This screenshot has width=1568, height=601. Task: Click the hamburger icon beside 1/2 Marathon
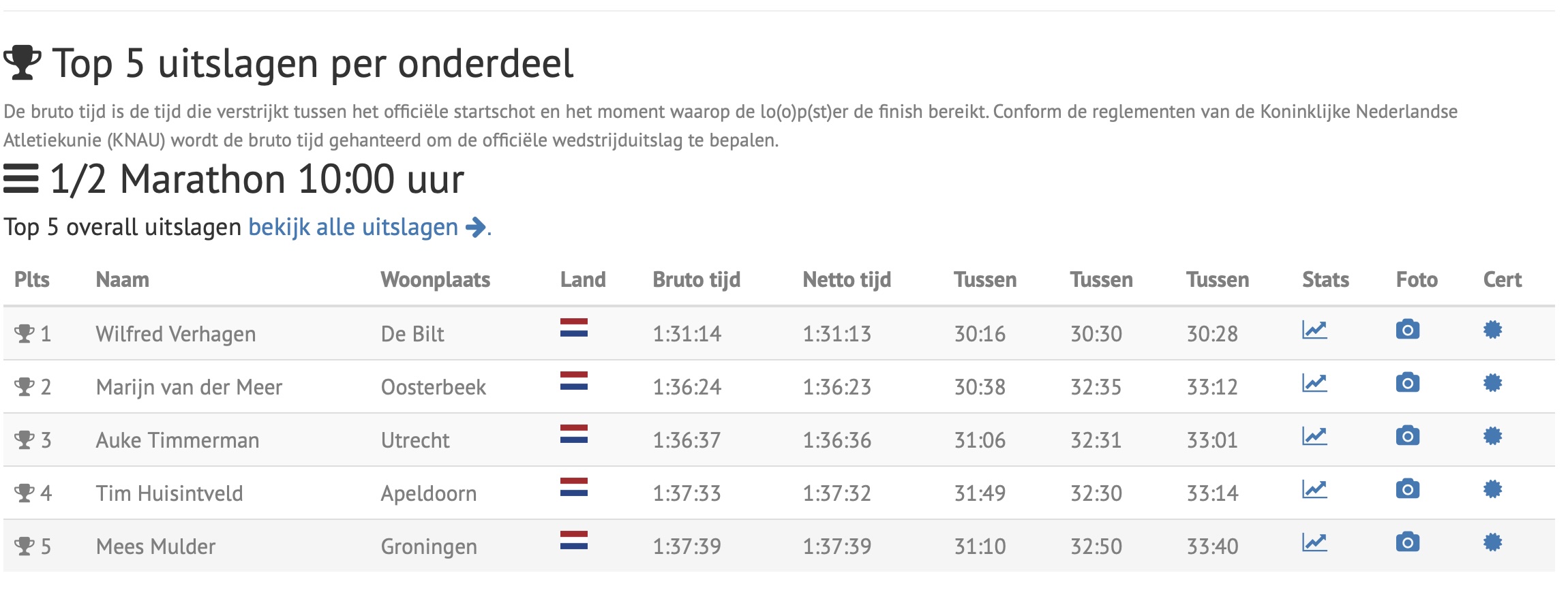click(21, 179)
